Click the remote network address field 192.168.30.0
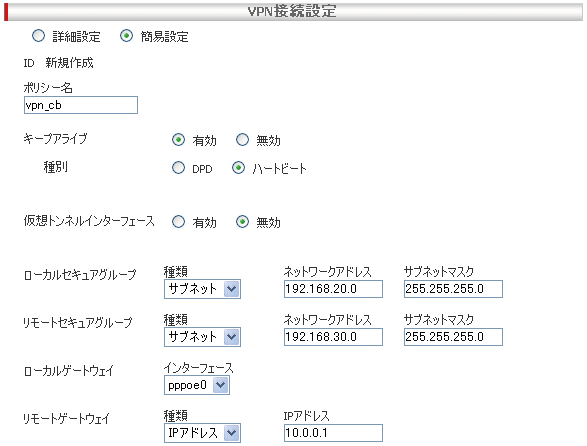Image resolution: width=587 pixels, height=446 pixels. point(333,337)
